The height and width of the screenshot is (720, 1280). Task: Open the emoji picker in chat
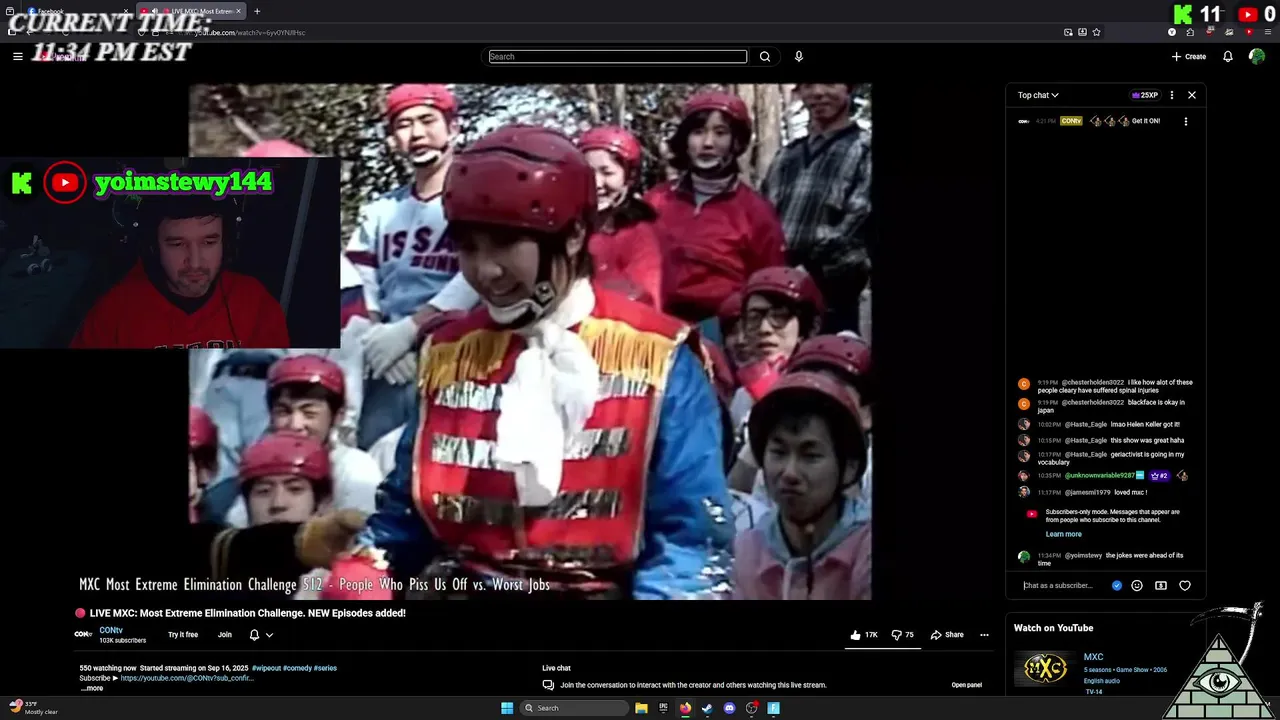tap(1137, 586)
